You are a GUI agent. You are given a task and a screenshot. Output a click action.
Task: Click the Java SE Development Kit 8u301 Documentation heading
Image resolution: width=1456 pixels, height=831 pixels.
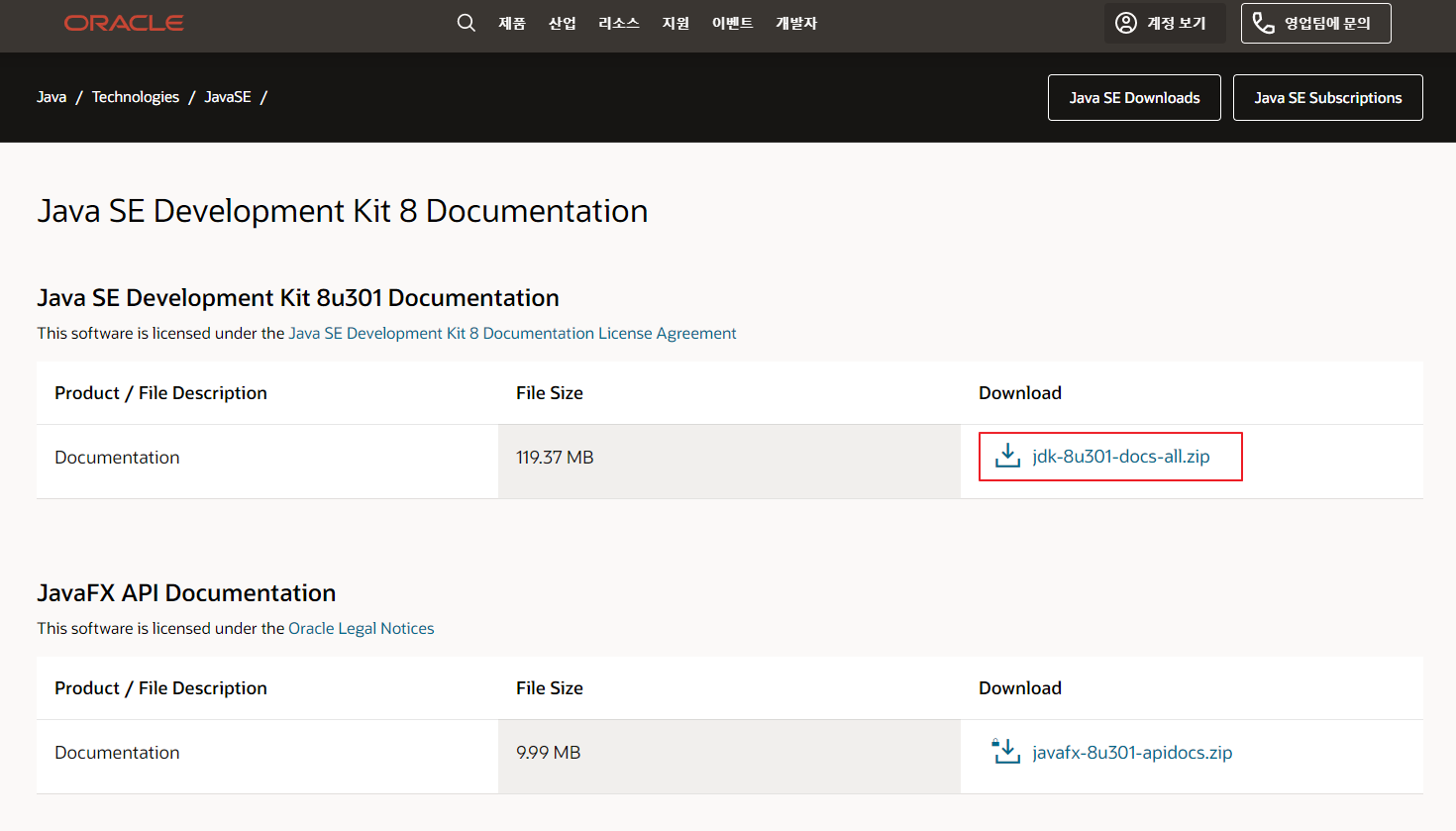click(298, 298)
